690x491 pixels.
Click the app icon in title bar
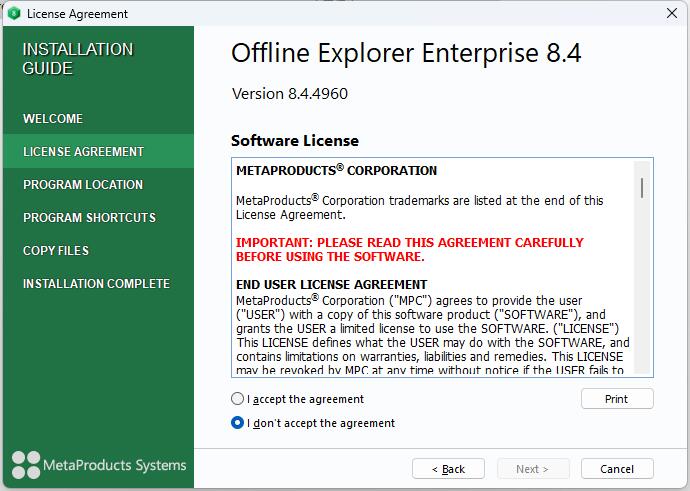click(13, 14)
